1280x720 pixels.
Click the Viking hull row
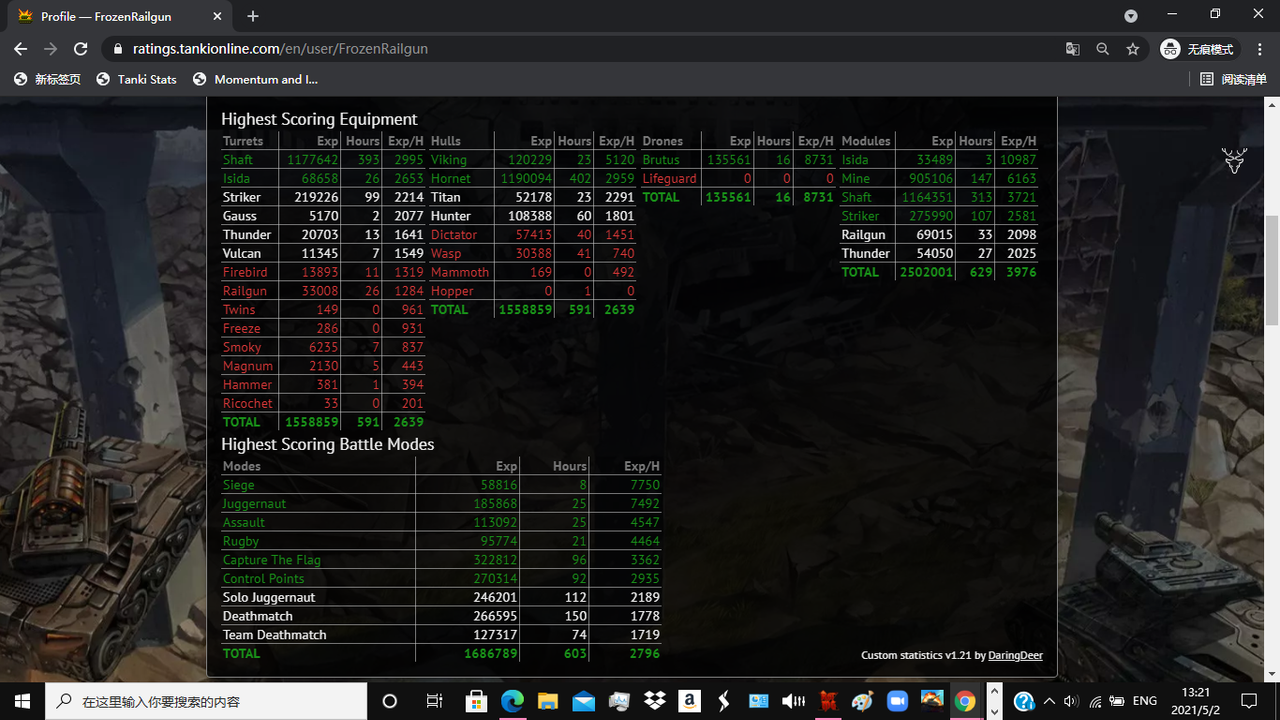click(x=533, y=160)
